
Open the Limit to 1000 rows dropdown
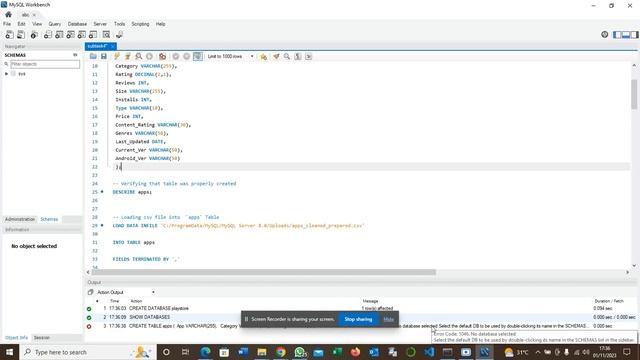pos(230,56)
